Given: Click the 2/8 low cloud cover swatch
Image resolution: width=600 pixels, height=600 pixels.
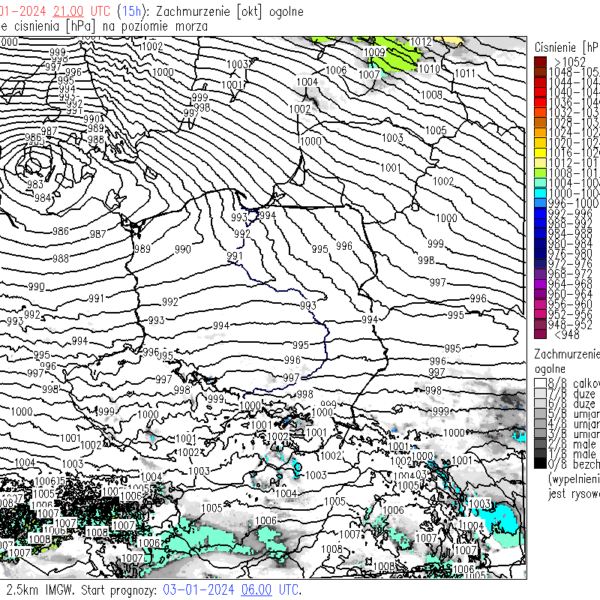Looking at the screenshot, I should coord(540,444).
